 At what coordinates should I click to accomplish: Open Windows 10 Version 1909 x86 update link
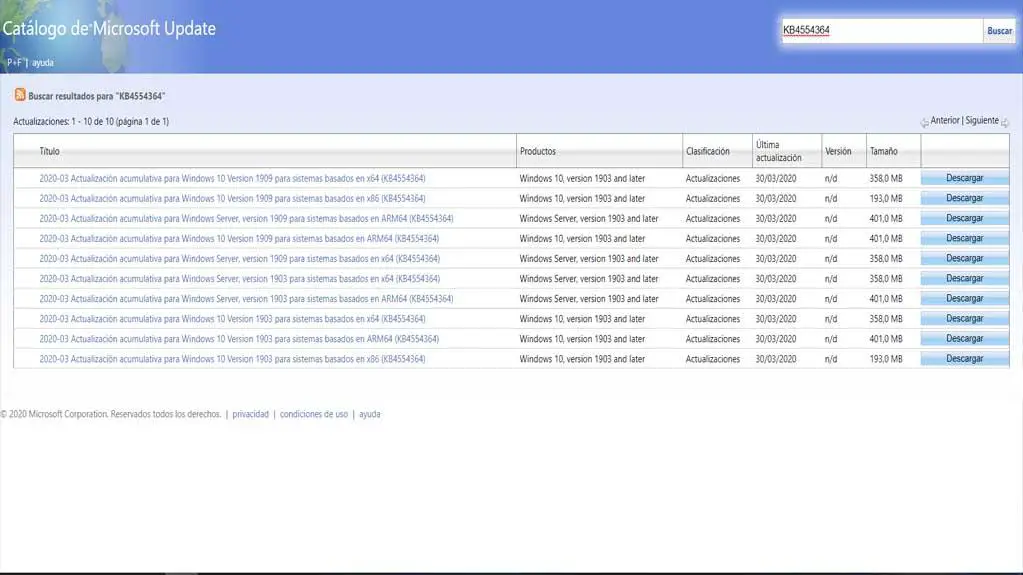coord(232,198)
